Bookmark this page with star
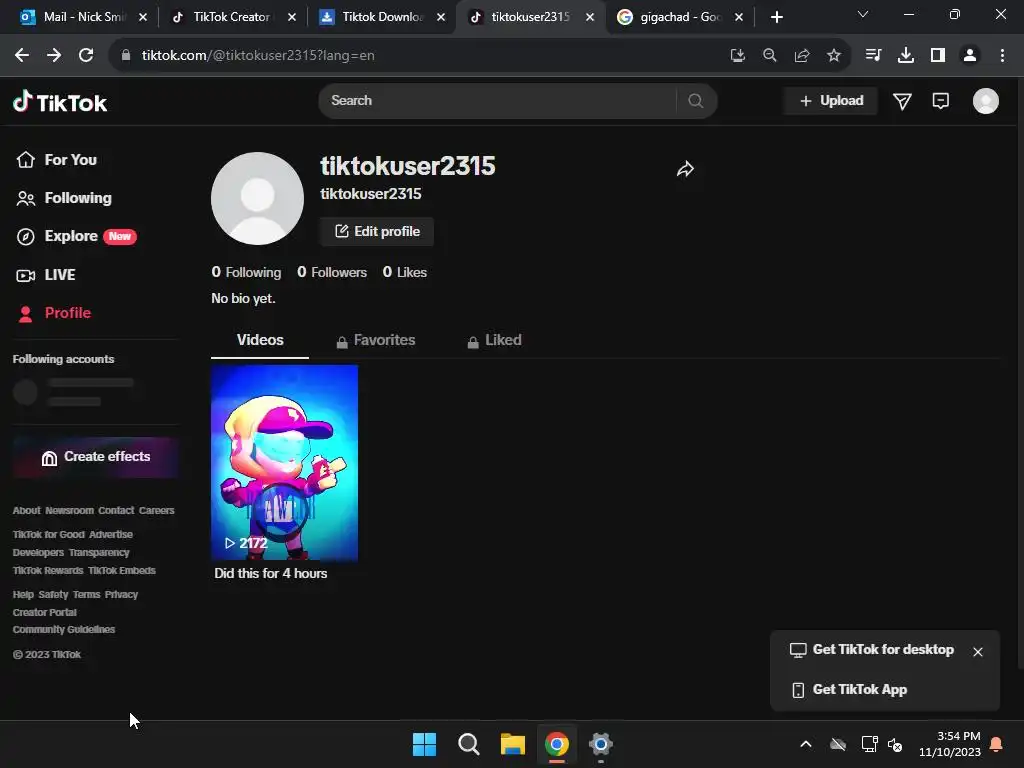Image resolution: width=1024 pixels, height=768 pixels. (x=834, y=56)
